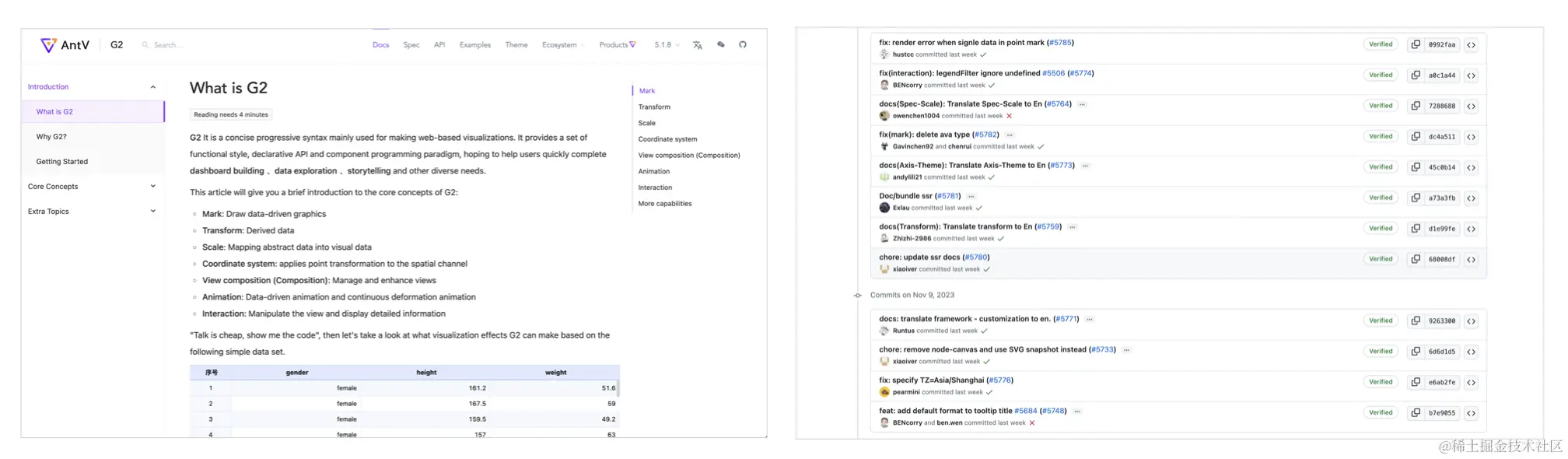Screen dimensions: 1568x459
Task: Expand the Core Concepts section
Action: click(153, 187)
